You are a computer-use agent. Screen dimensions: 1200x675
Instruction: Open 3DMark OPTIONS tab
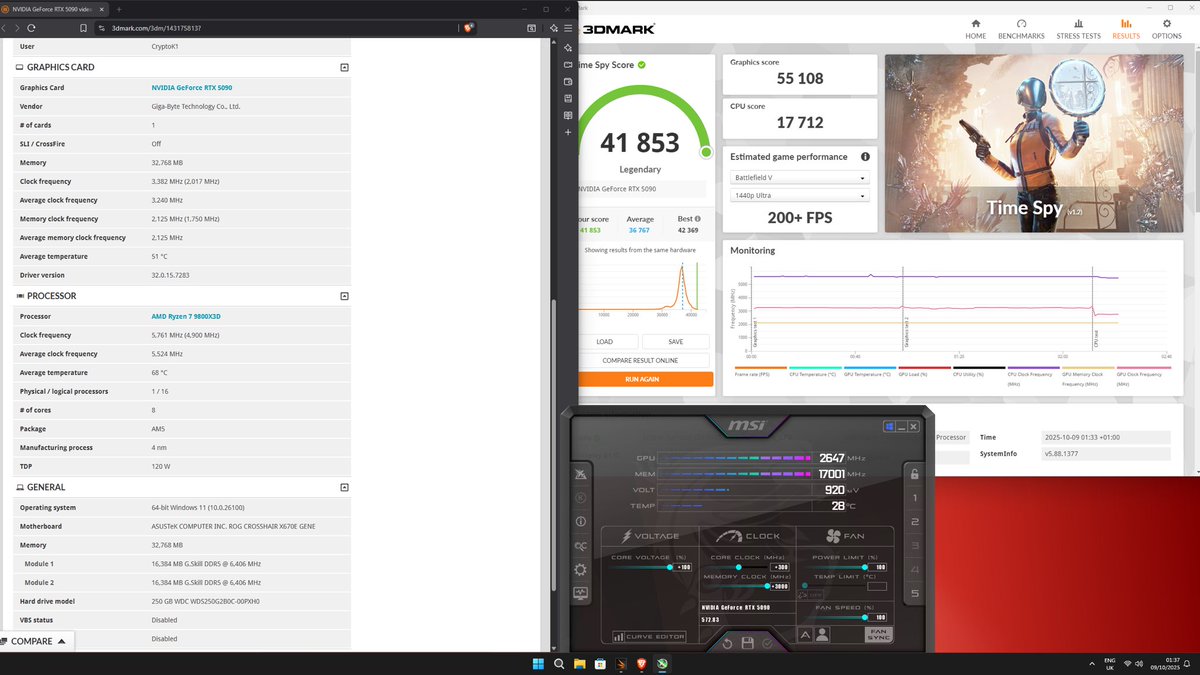[x=1166, y=29]
